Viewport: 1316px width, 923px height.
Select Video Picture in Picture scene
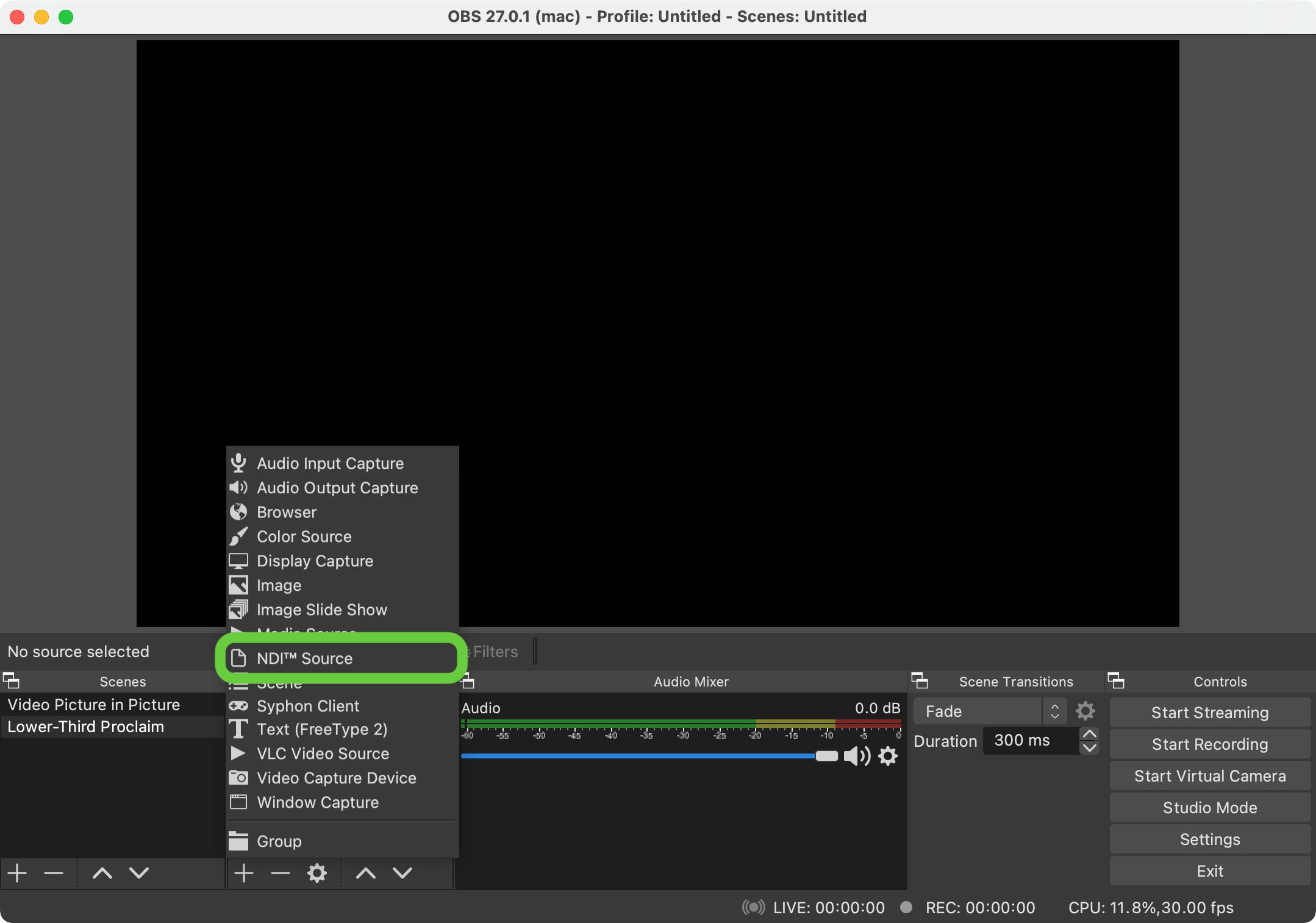click(94, 705)
